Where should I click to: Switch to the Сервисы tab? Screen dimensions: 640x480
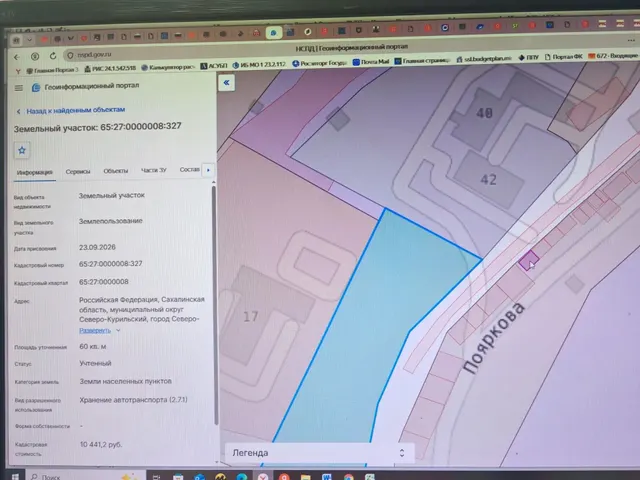tap(78, 171)
